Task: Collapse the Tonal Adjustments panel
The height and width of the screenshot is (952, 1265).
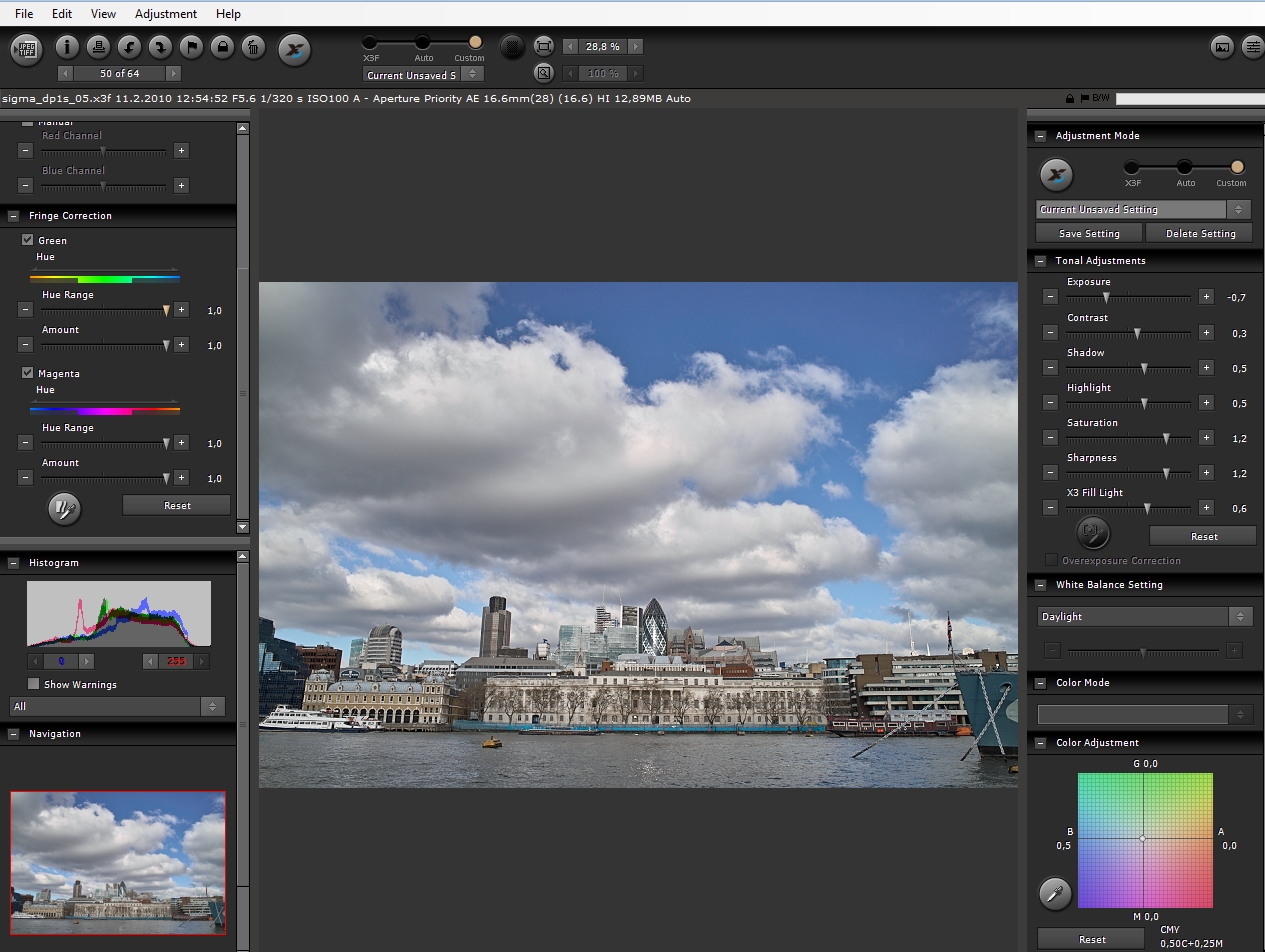Action: 1041,261
